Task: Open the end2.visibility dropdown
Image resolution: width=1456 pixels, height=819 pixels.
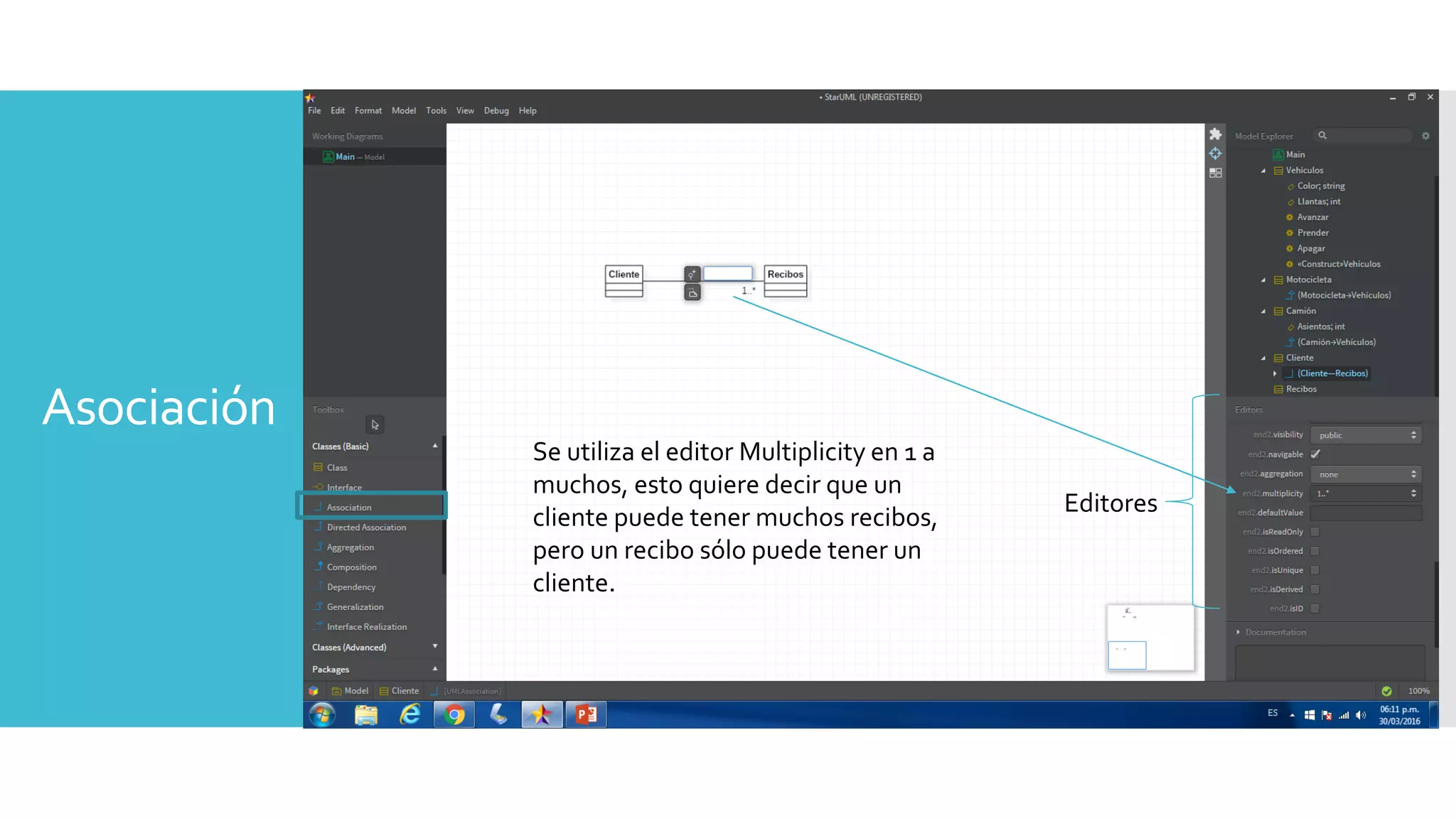Action: [x=1366, y=435]
